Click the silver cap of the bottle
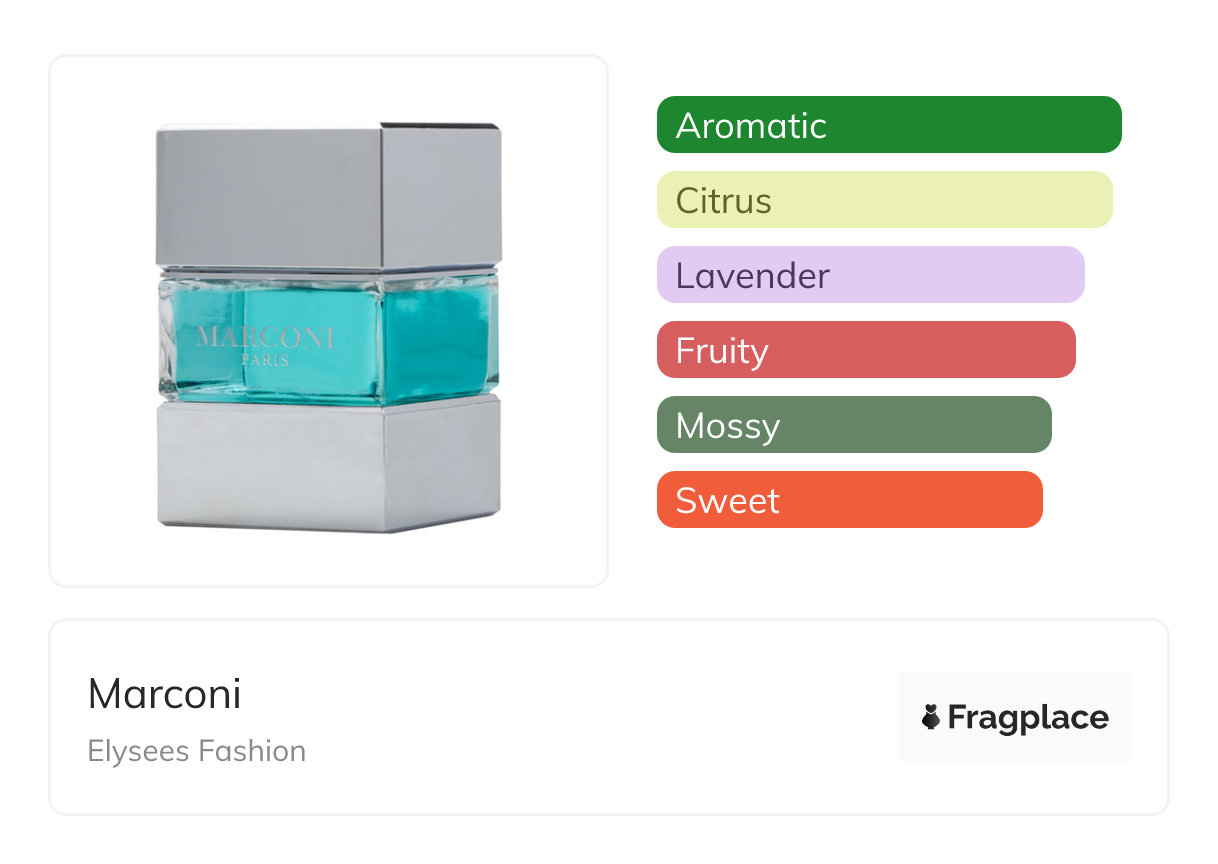The height and width of the screenshot is (864, 1218). click(x=328, y=195)
